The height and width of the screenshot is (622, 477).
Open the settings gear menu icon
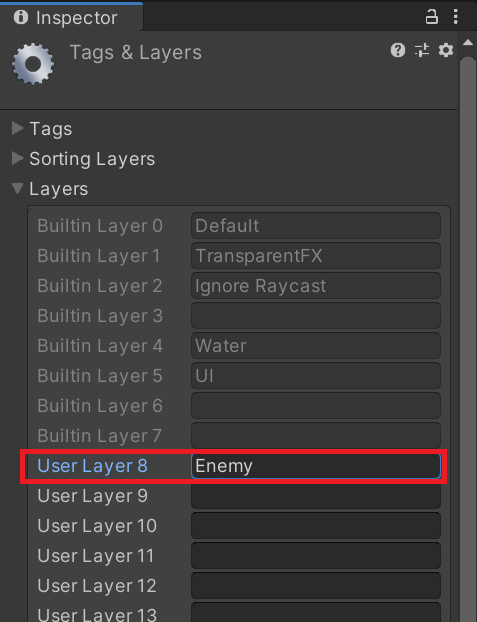pos(446,50)
